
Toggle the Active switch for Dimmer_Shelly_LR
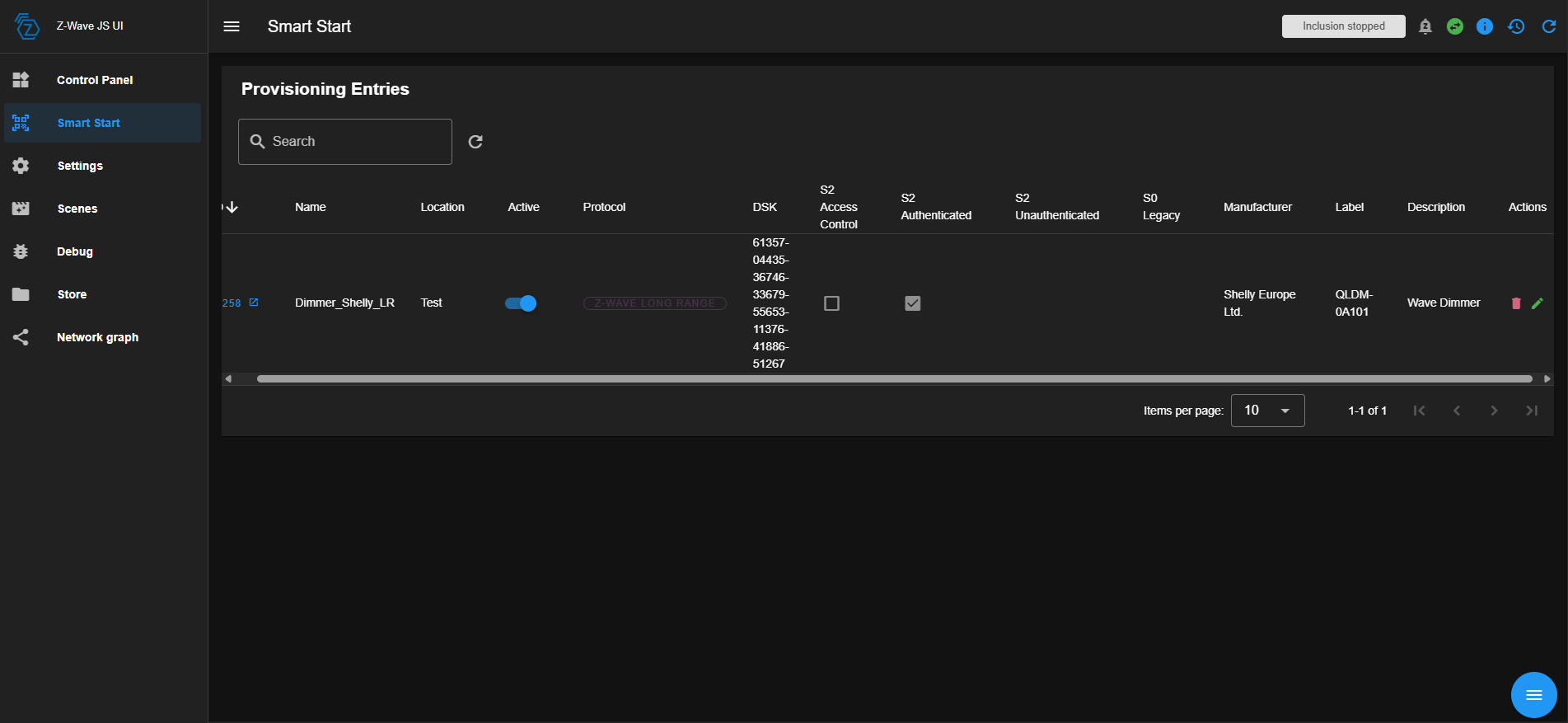click(521, 303)
